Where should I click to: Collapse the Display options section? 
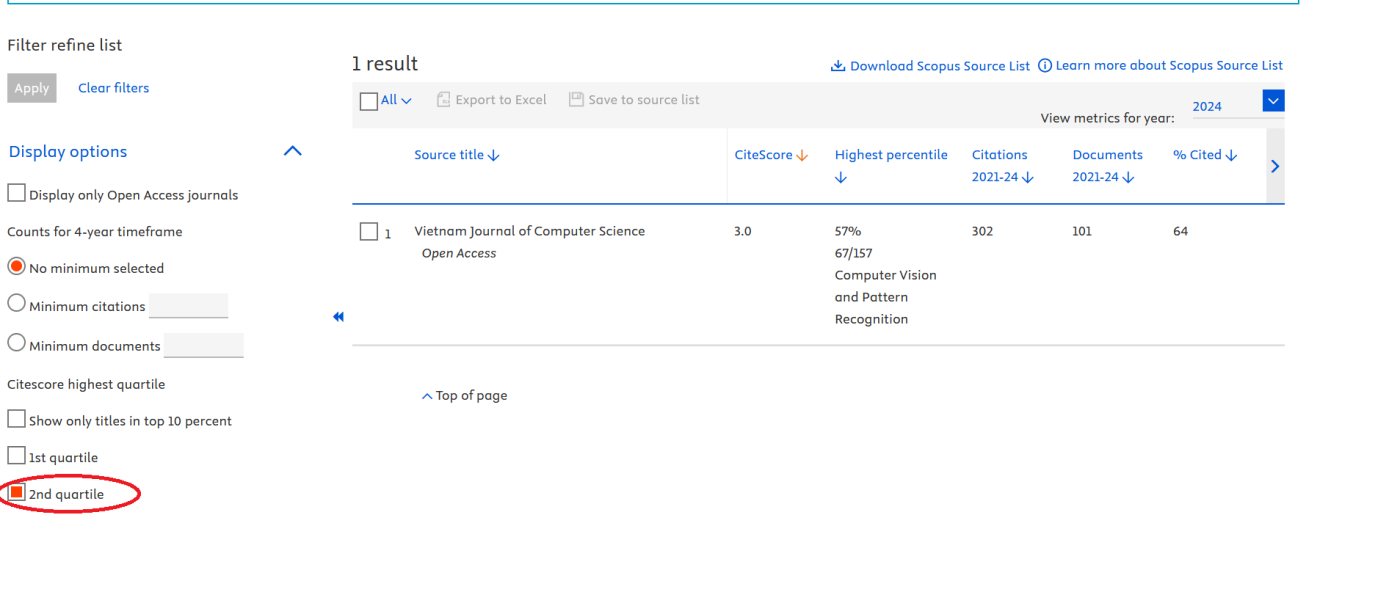292,151
